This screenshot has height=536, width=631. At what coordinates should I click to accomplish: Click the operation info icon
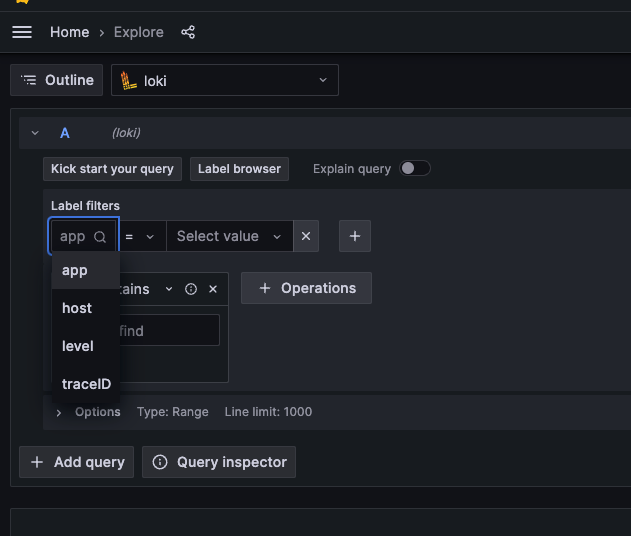[x=191, y=289]
